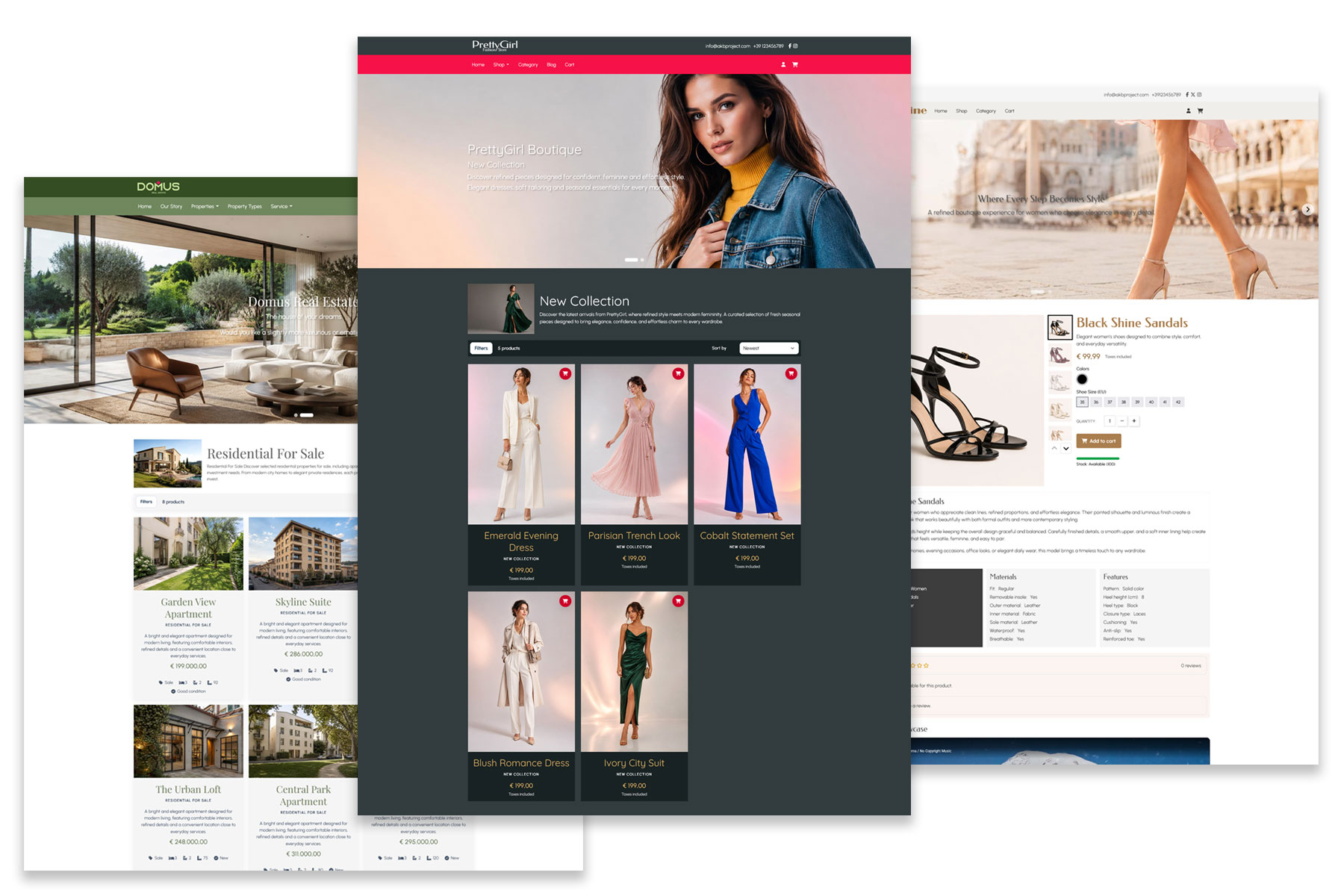This screenshot has height=896, width=1344.
Task: Open the Newest sort-by dropdown
Action: coord(769,348)
